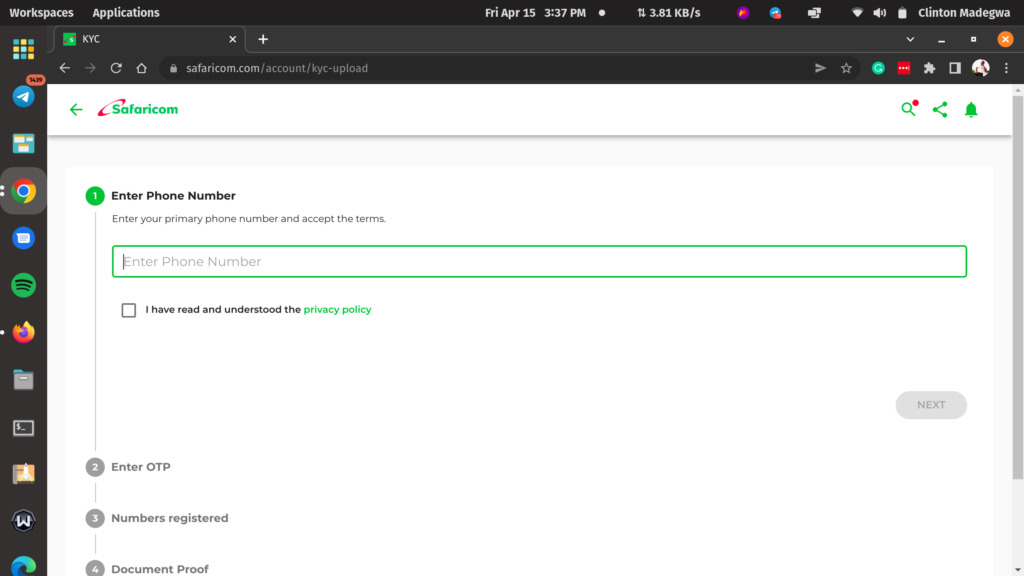Click the network speed indicator
This screenshot has height=576, width=1024.
668,12
